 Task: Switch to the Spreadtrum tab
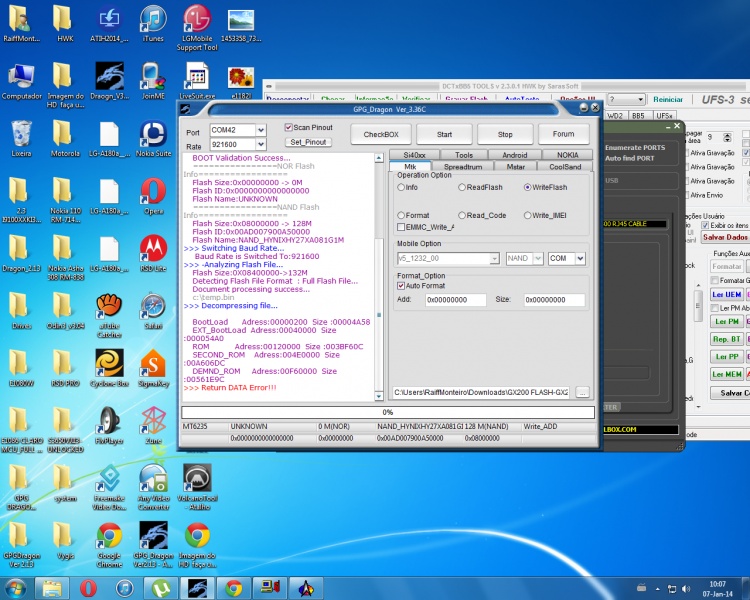click(463, 167)
